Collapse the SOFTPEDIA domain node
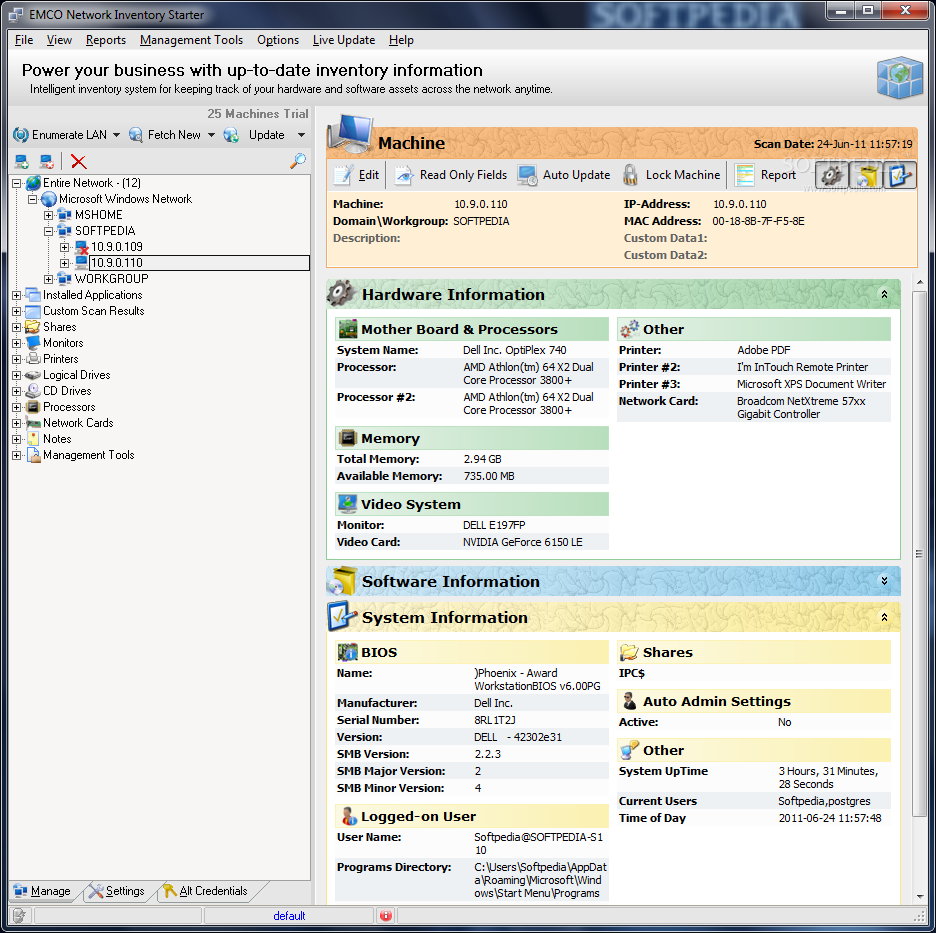The image size is (936, 933). pyautogui.click(x=48, y=231)
